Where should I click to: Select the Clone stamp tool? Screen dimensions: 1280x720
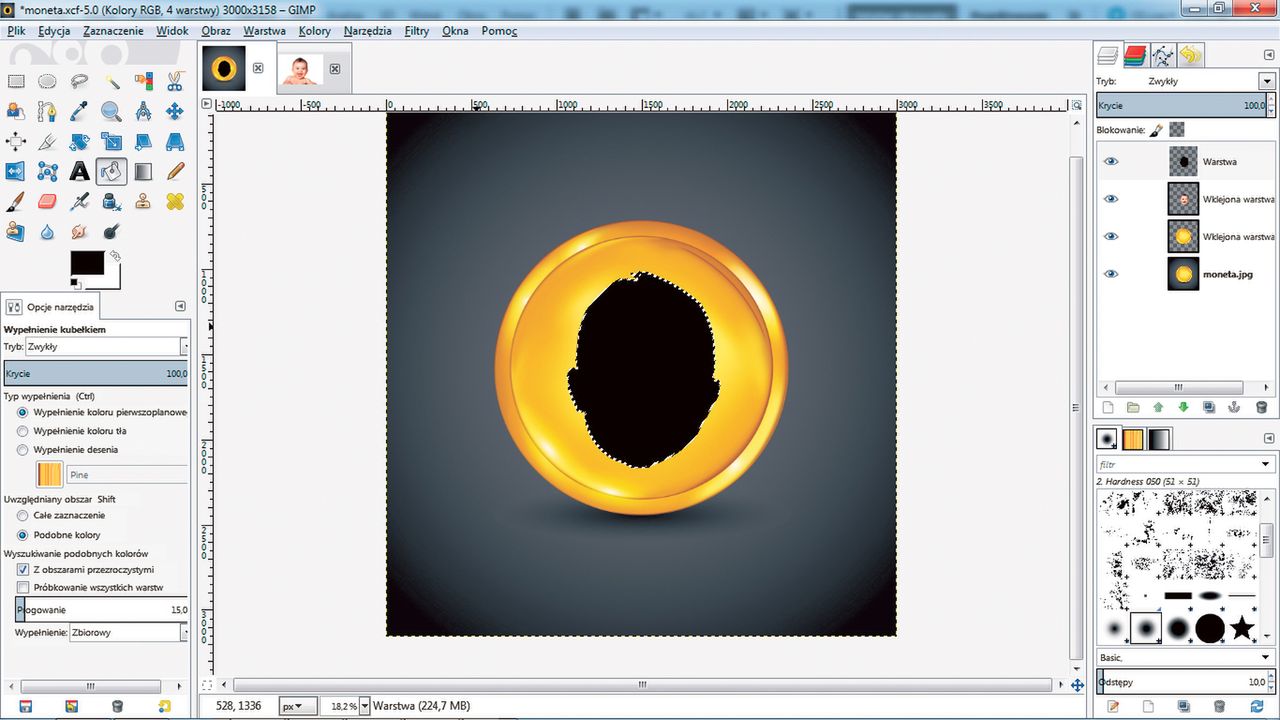pos(143,201)
